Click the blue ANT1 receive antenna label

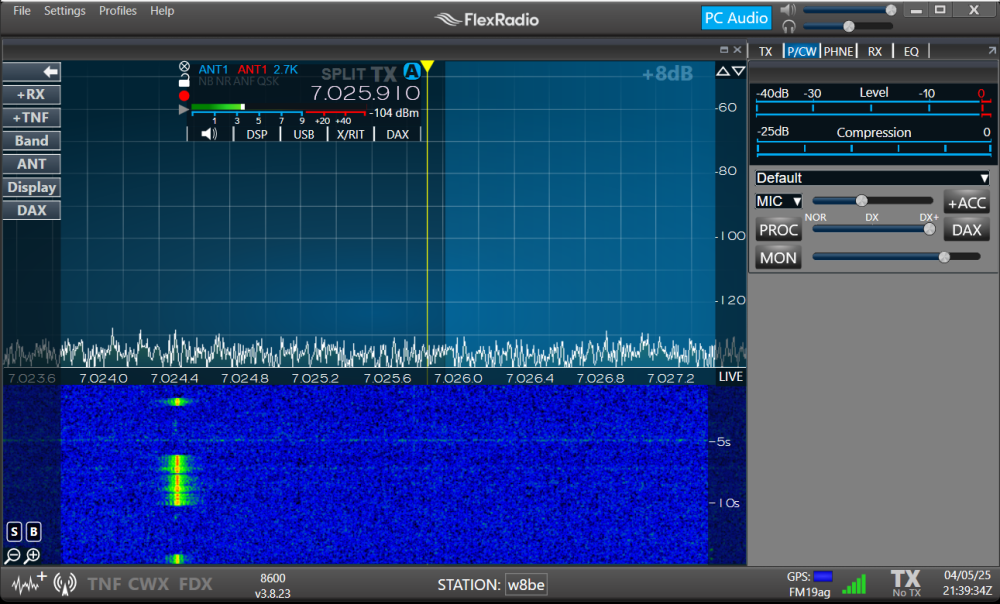click(x=214, y=70)
